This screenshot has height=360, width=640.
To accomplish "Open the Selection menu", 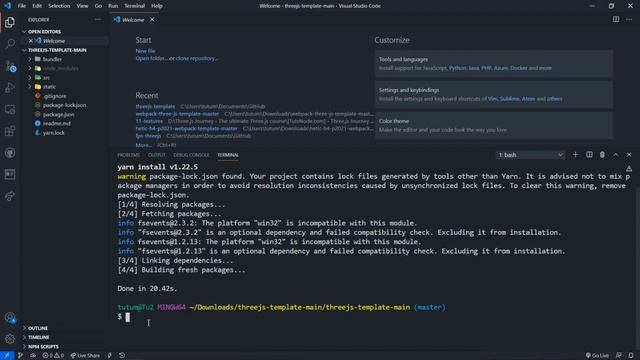I will tap(59, 6).
